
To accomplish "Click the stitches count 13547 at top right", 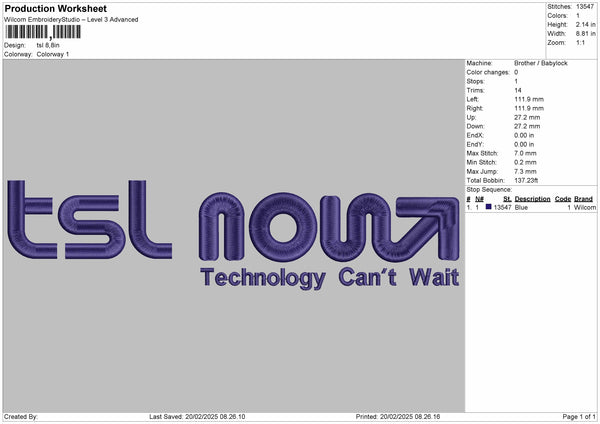I will click(585, 7).
